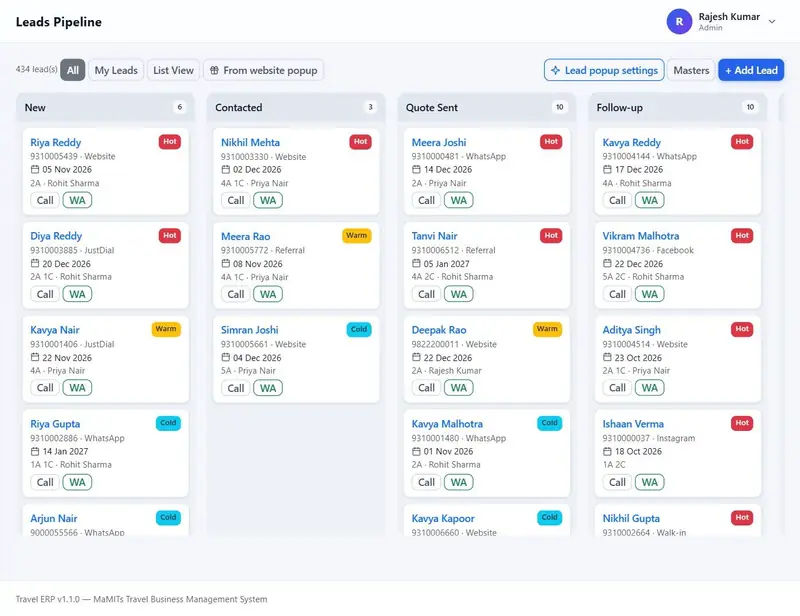Click Warm badge on Deepak Rao card
Image resolution: width=800 pixels, height=616 pixels.
(x=547, y=329)
